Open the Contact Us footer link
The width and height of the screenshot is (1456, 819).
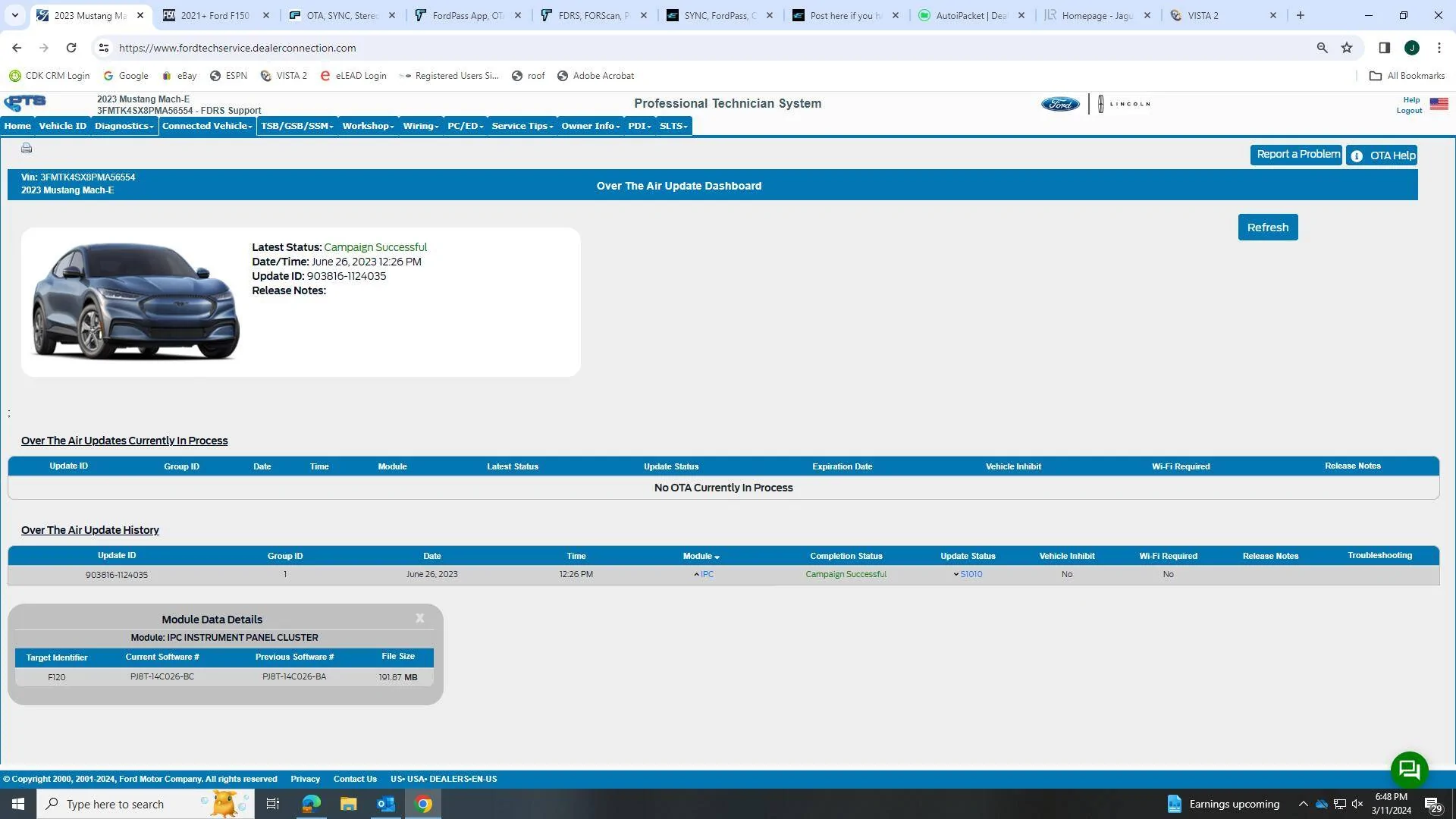355,779
